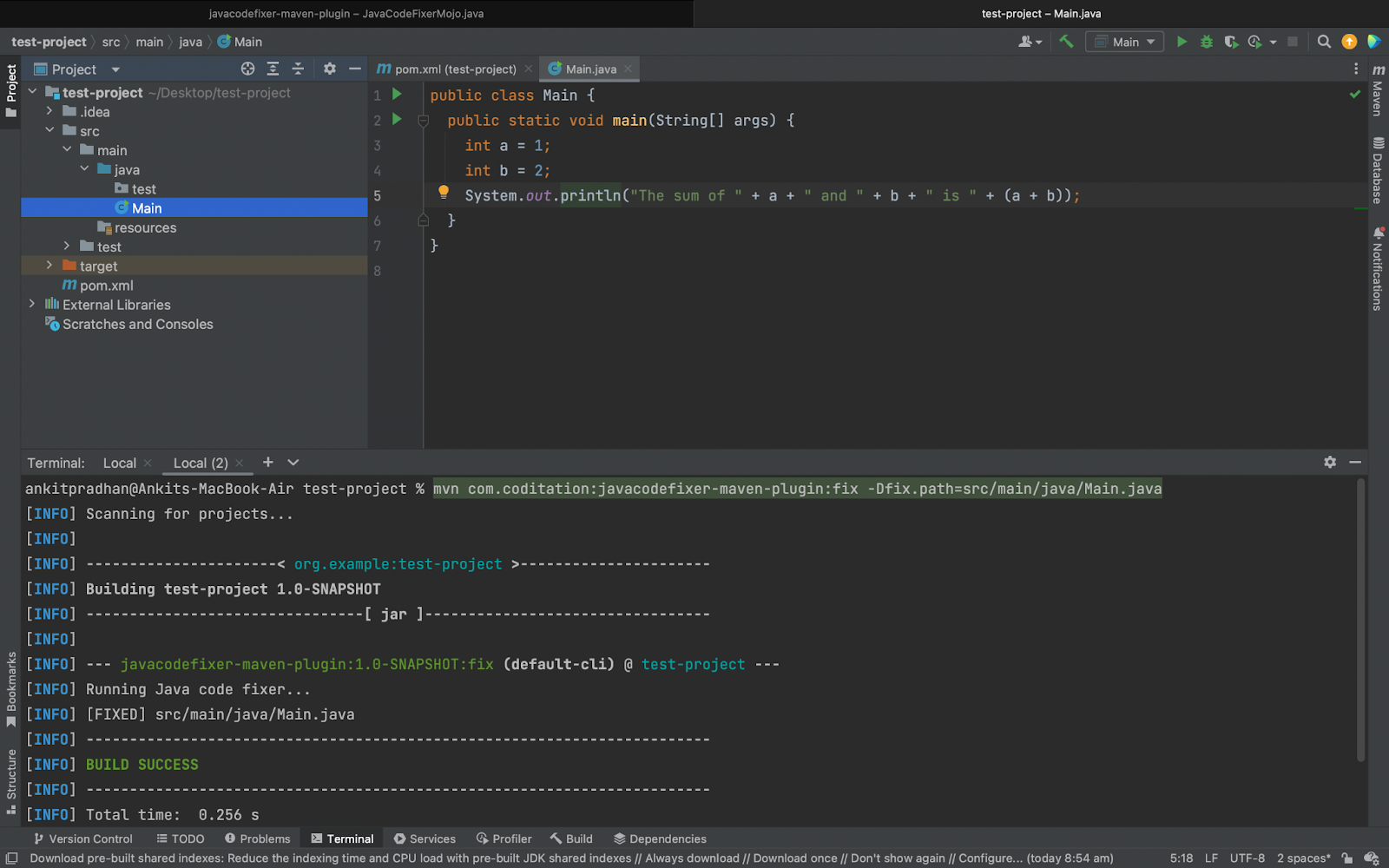Open the Version Control tool window

(82, 838)
